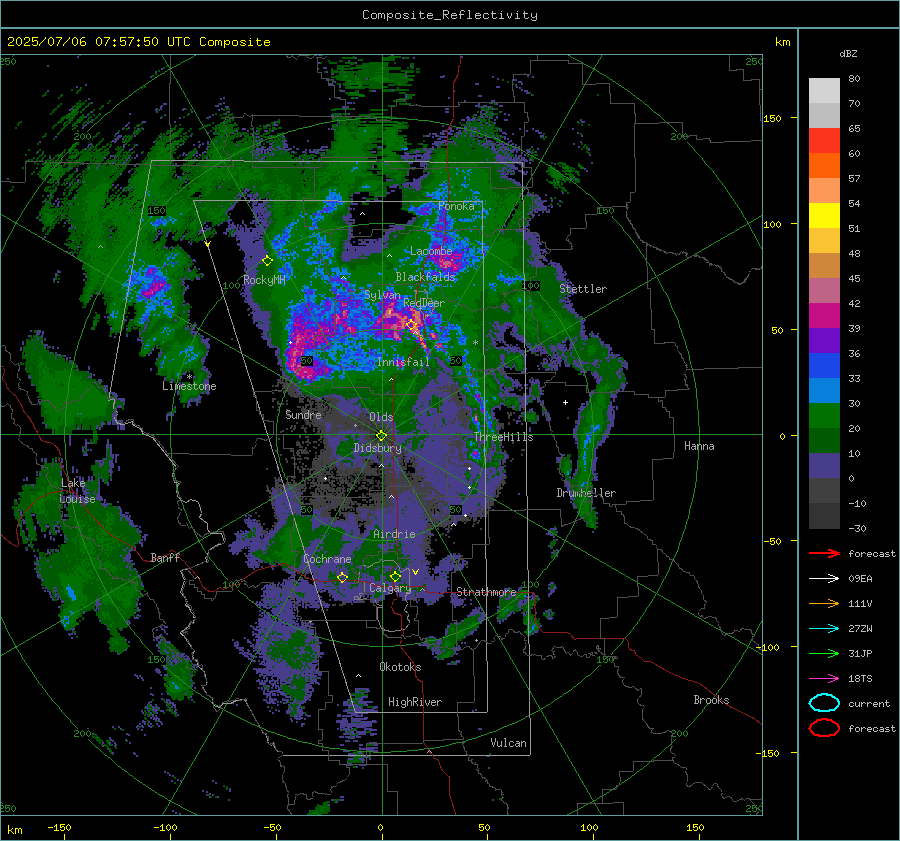Pick the 54 dBZ yellow swatch
The height and width of the screenshot is (841, 900).
click(x=824, y=215)
